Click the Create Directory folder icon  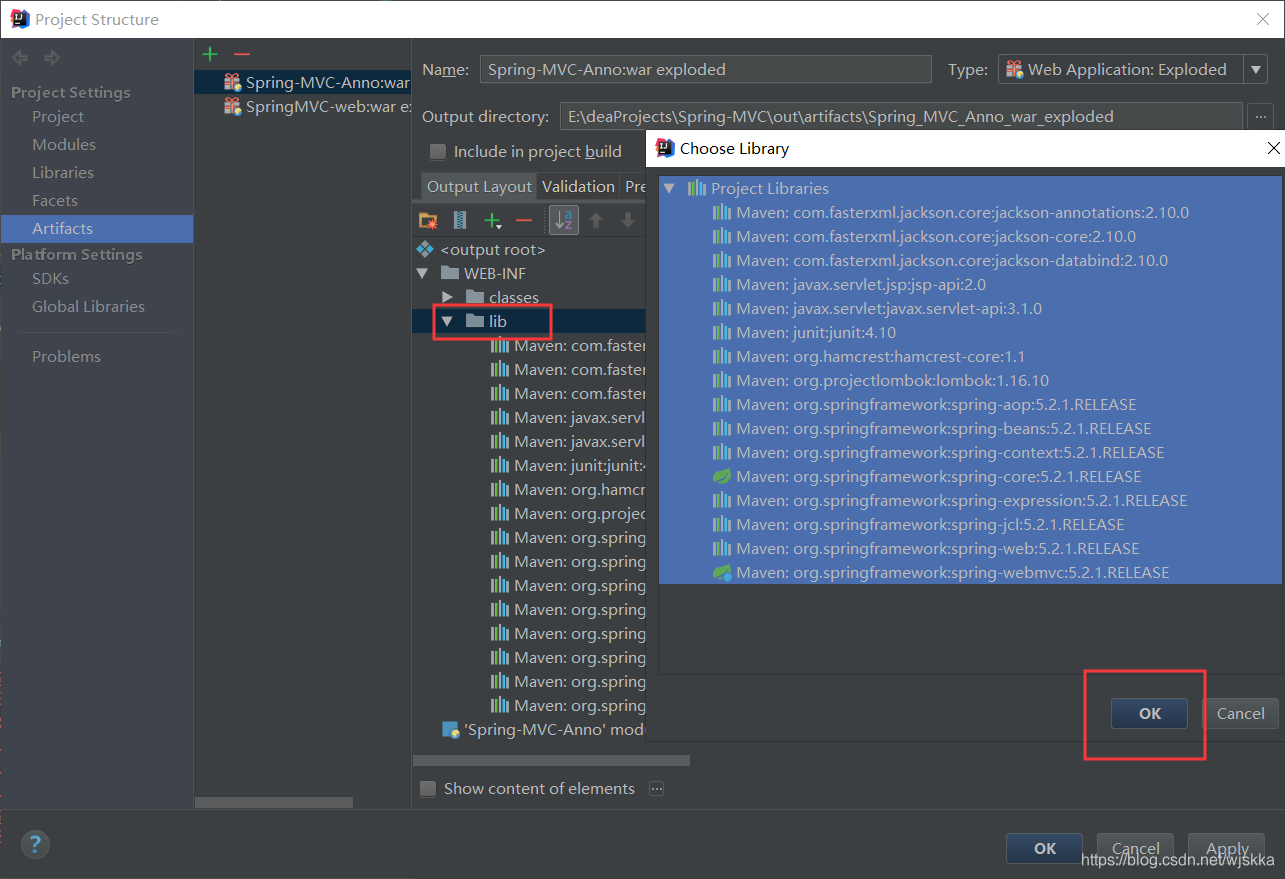coord(428,220)
